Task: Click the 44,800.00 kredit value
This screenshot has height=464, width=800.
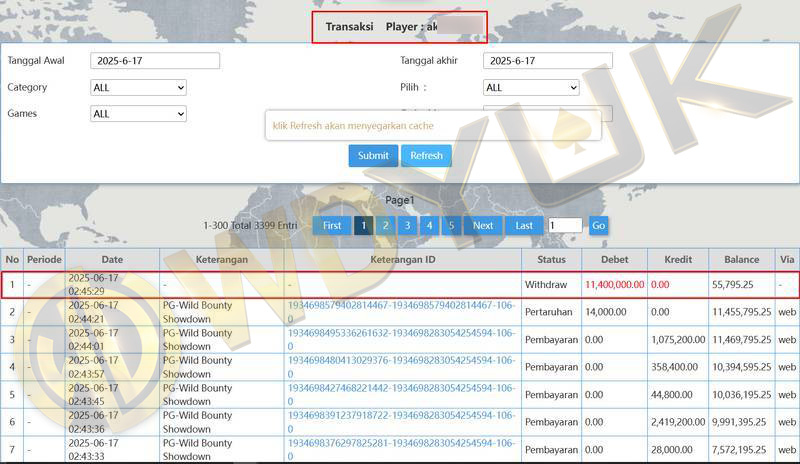Action: pyautogui.click(x=671, y=395)
